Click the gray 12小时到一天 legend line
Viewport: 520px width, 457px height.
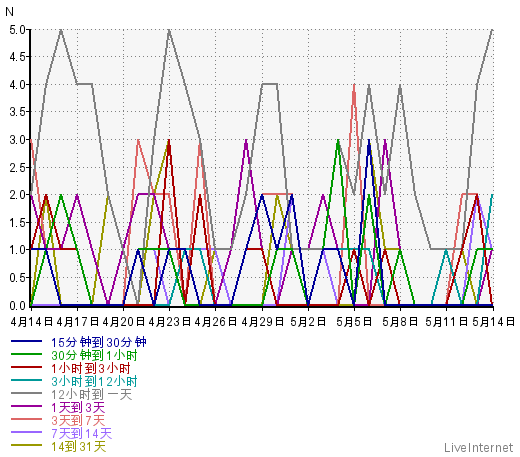coord(26,393)
